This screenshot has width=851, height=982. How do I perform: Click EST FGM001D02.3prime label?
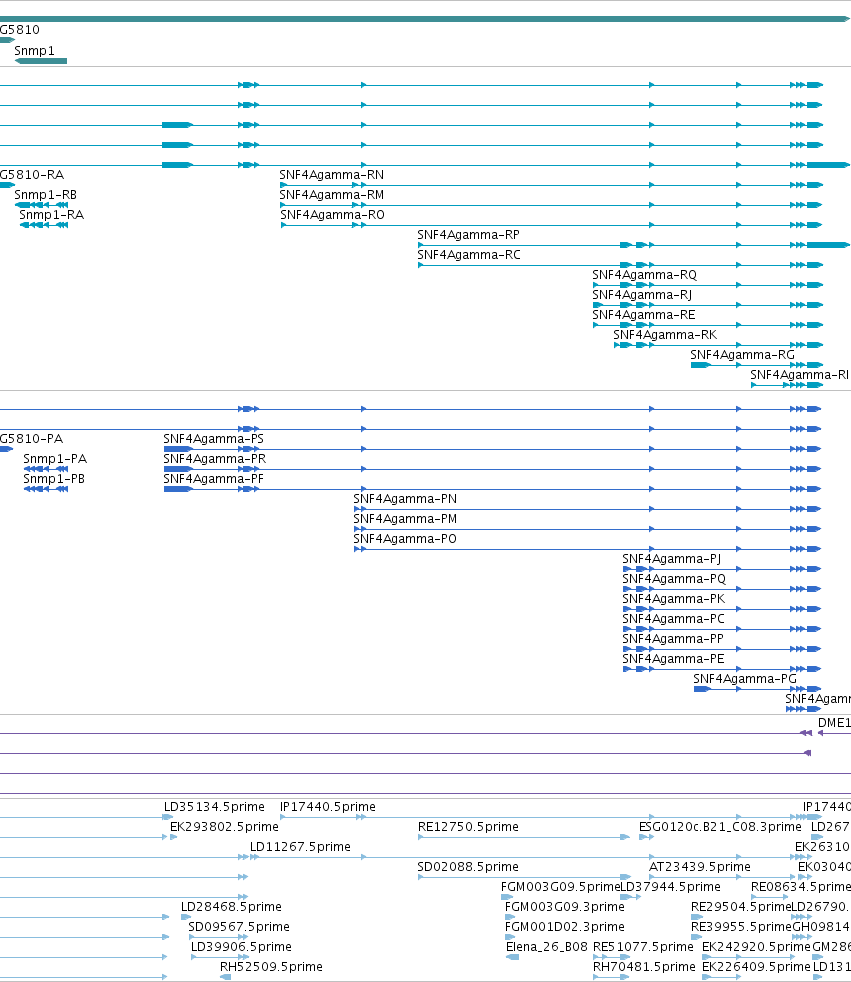pos(565,928)
